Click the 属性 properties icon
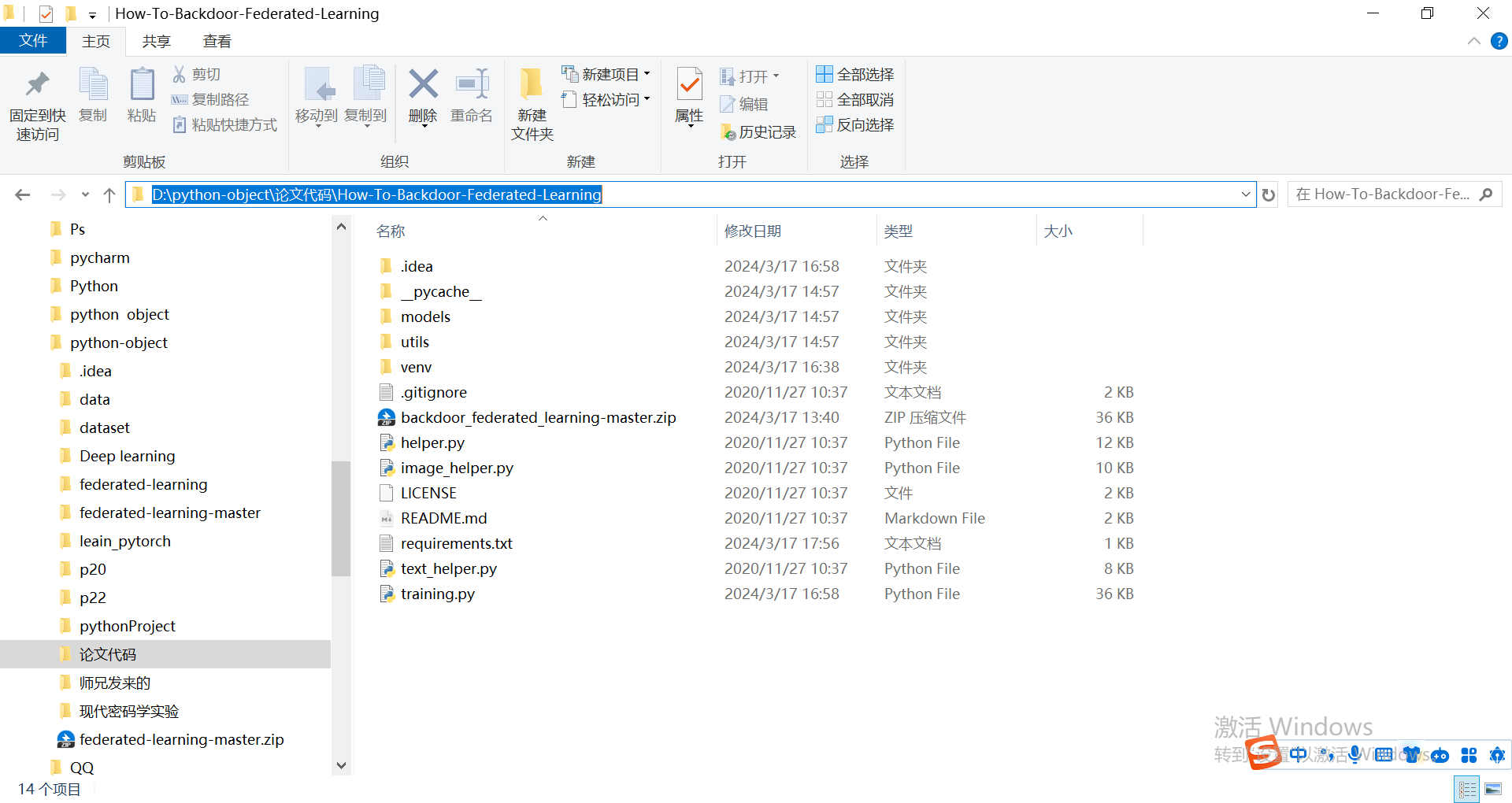This screenshot has width=1512, height=803. click(690, 84)
